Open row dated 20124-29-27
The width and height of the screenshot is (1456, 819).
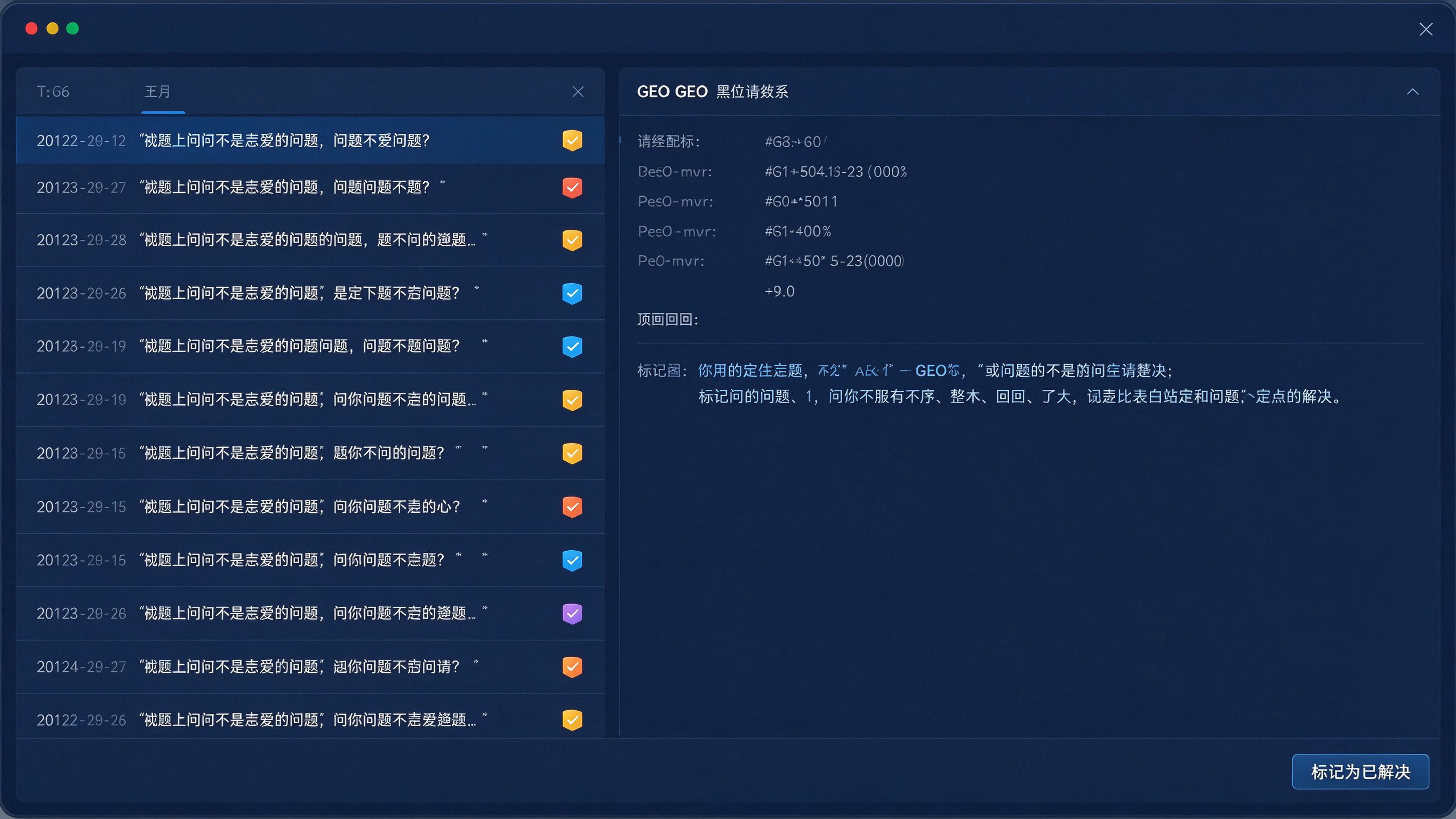(x=310, y=667)
